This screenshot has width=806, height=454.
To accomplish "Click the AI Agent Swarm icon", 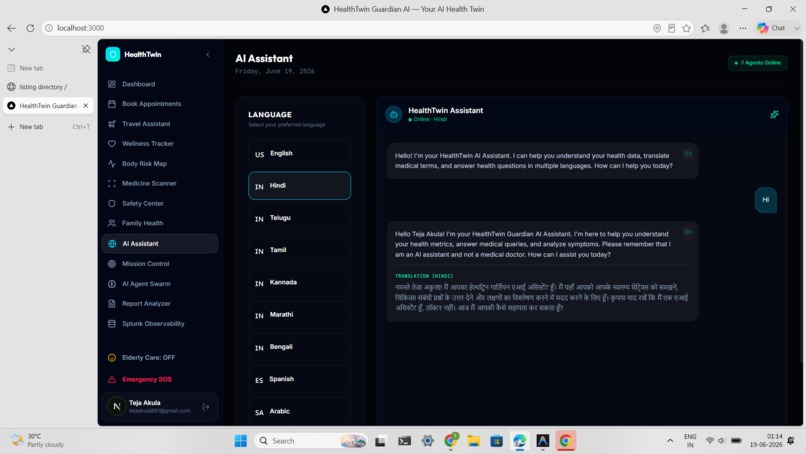I will click(x=112, y=284).
